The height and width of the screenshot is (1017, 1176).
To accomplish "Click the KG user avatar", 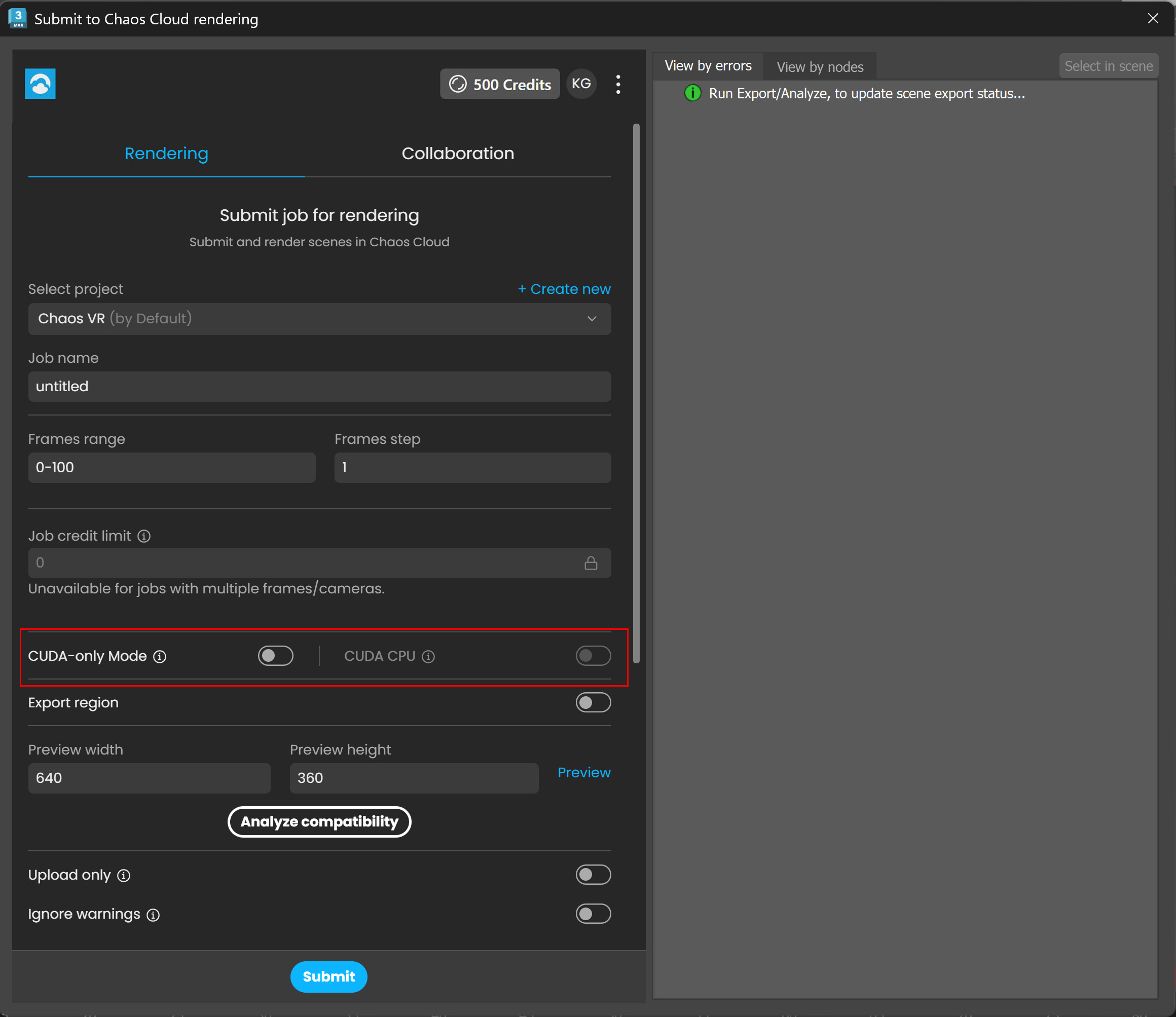I will tap(581, 84).
